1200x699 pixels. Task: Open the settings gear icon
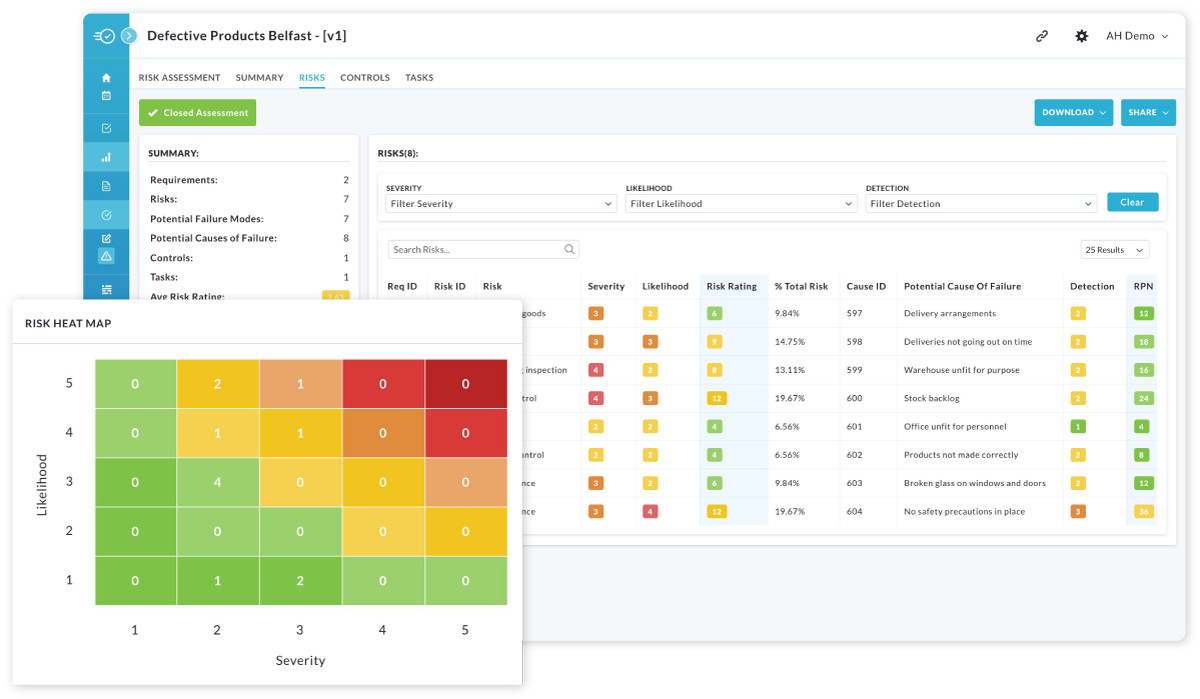tap(1081, 35)
